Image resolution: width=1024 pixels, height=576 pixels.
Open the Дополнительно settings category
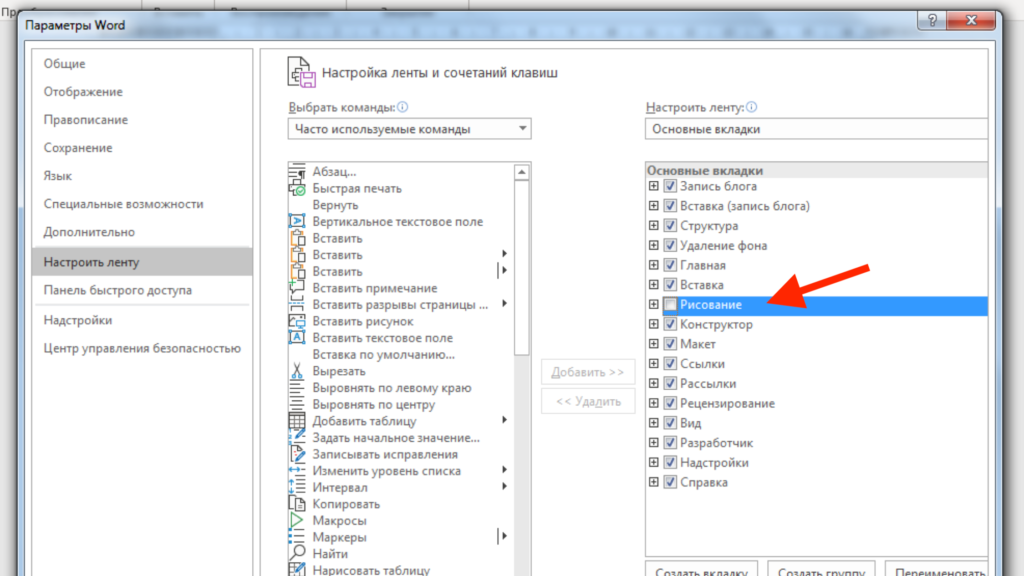142,232
